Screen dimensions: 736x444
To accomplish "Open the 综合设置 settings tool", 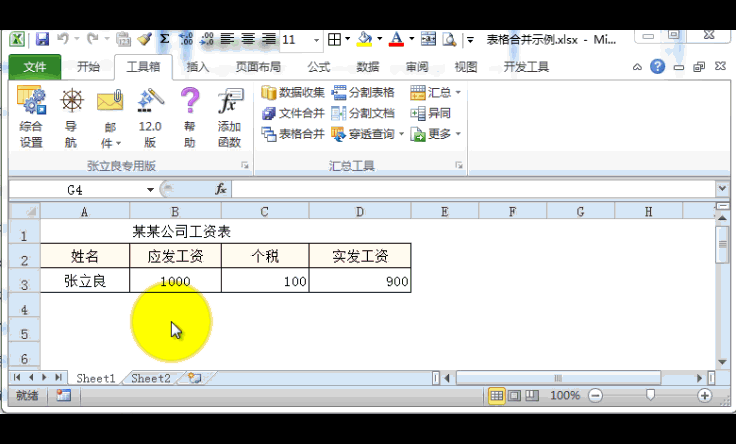I will [31, 116].
